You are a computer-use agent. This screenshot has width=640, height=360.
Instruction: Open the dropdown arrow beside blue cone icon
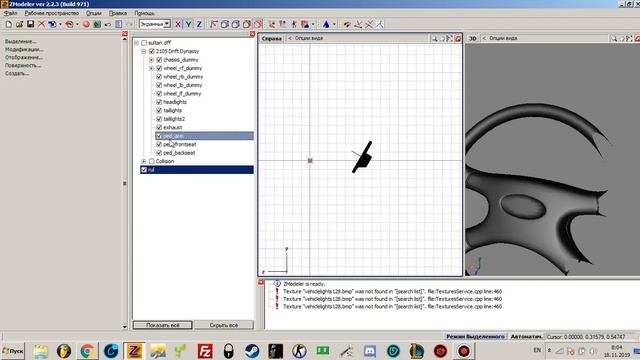(334, 24)
